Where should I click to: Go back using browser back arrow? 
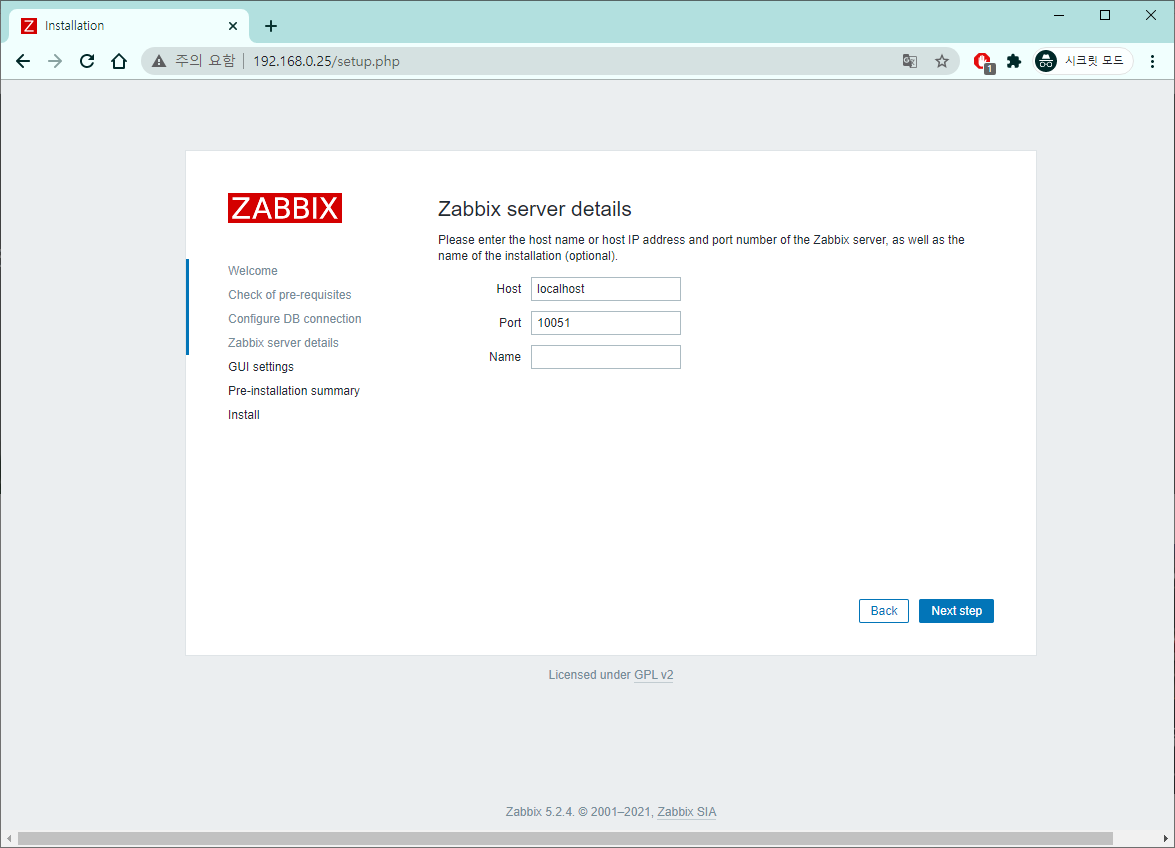(23, 61)
